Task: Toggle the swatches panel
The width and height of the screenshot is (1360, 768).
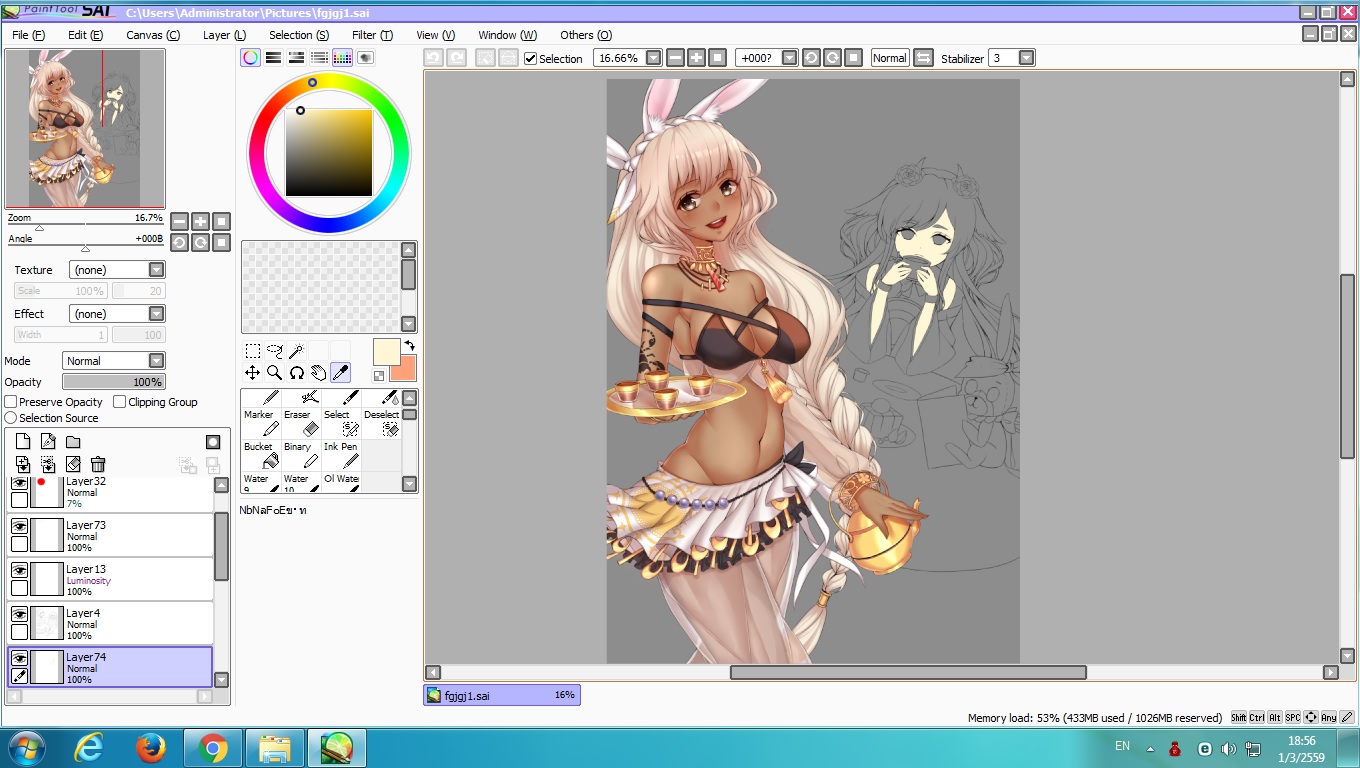Action: coord(343,58)
